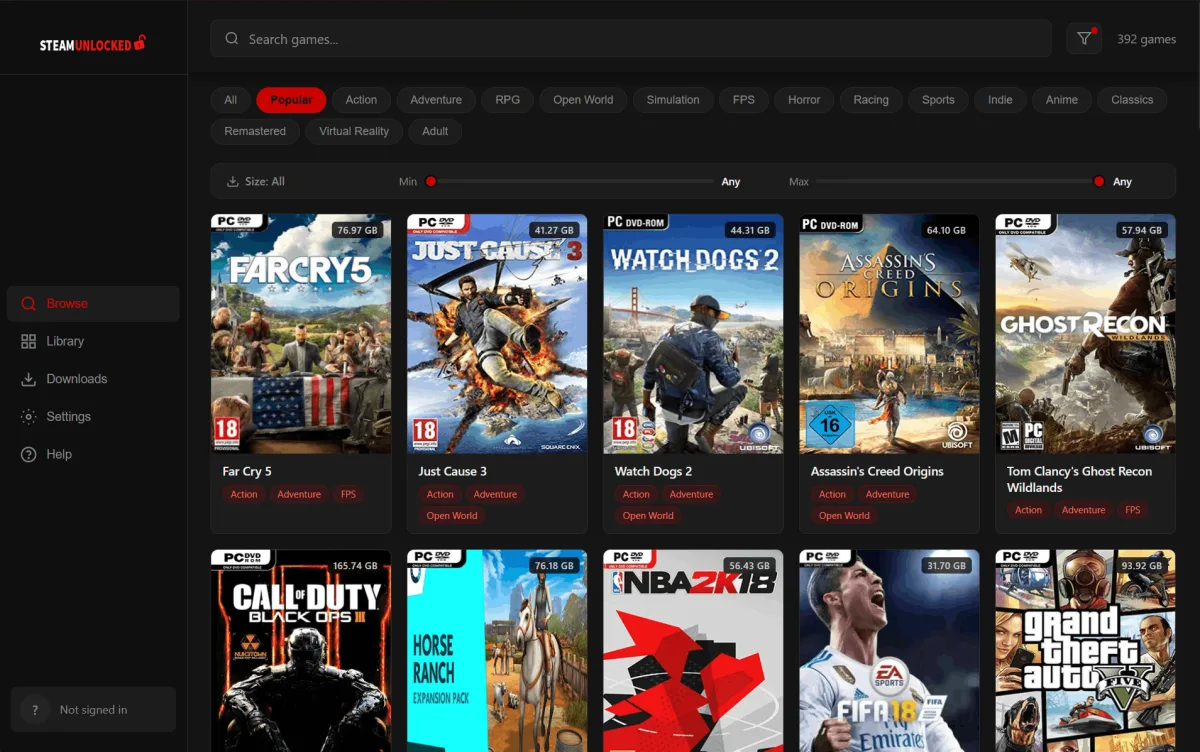The image size is (1200, 752).
Task: Click the Help question mark icon
Action: pyautogui.click(x=28, y=454)
